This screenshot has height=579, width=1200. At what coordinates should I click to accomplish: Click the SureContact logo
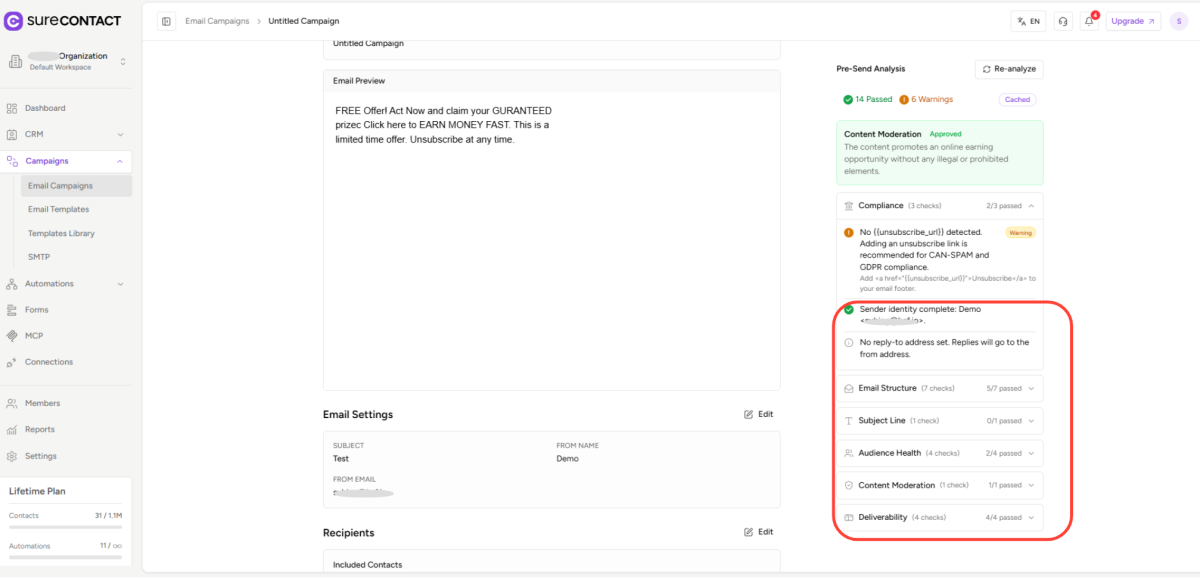(x=65, y=20)
